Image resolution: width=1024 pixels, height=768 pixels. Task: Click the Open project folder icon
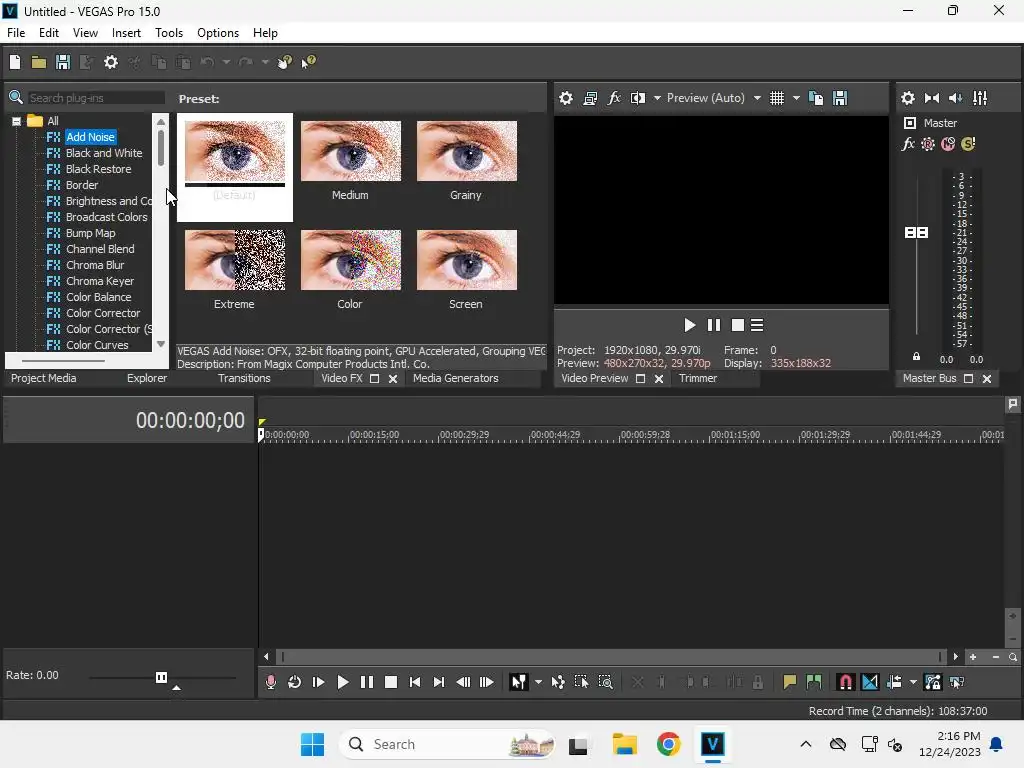[39, 62]
